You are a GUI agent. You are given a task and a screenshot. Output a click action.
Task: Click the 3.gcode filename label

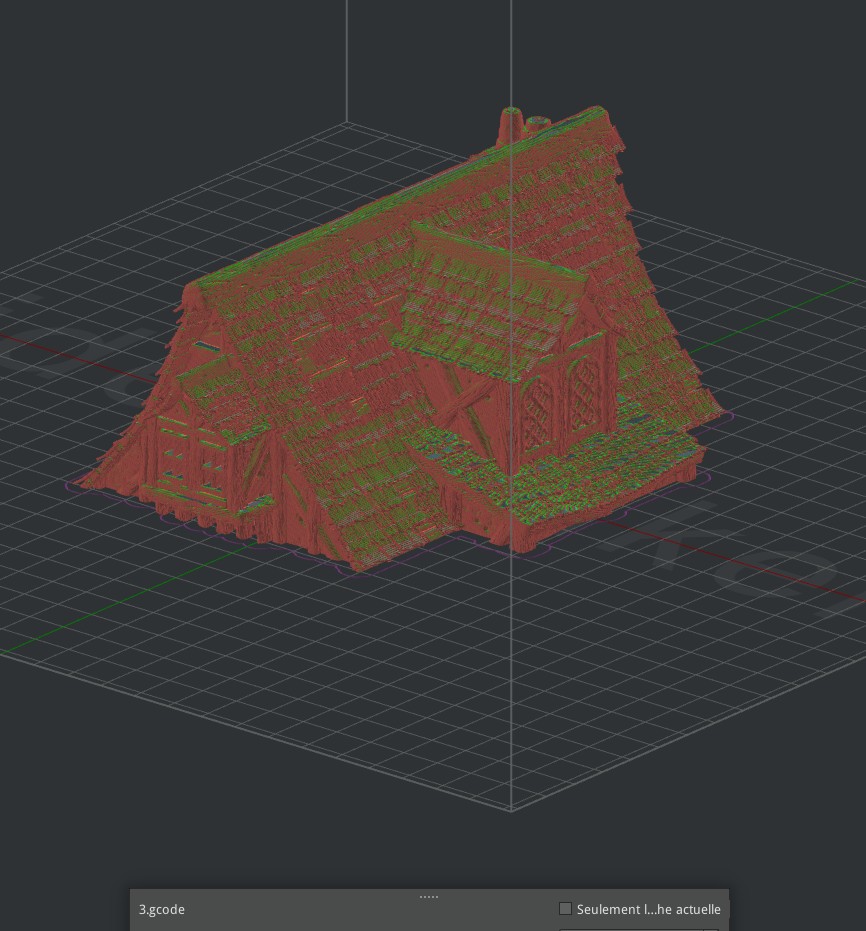tap(161, 910)
